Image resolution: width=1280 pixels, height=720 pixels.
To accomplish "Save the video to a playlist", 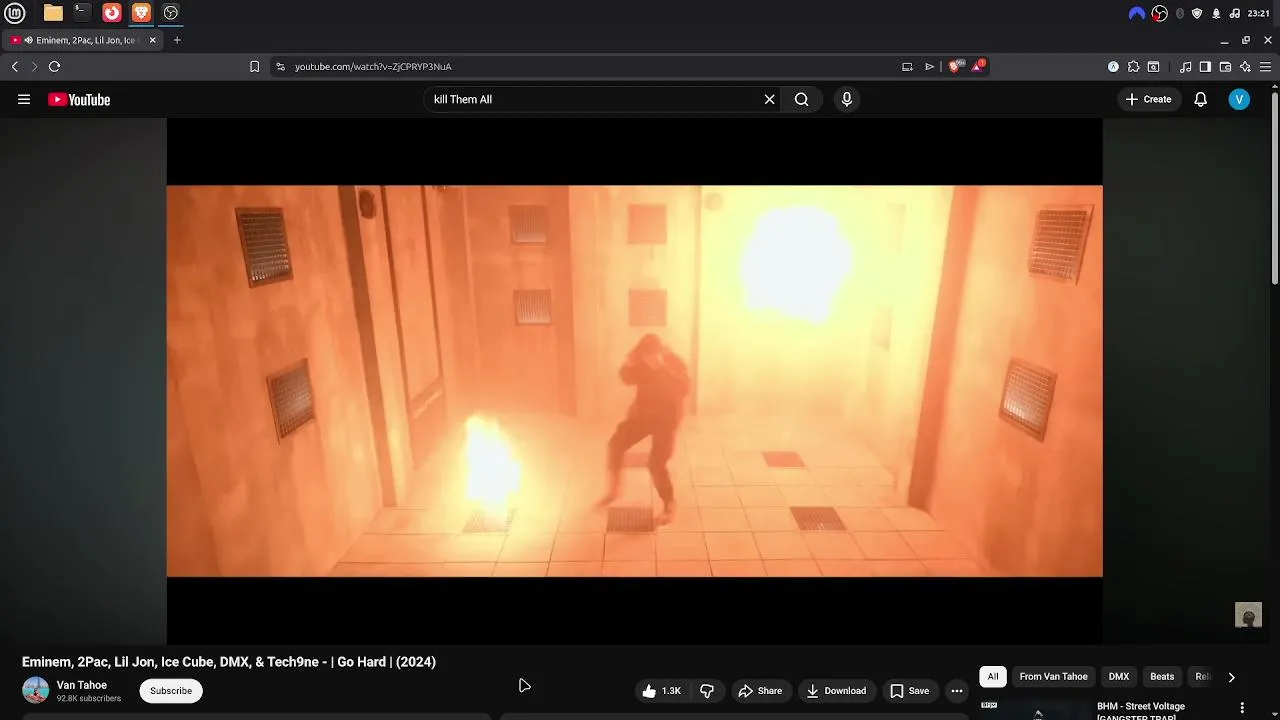I will 909,691.
